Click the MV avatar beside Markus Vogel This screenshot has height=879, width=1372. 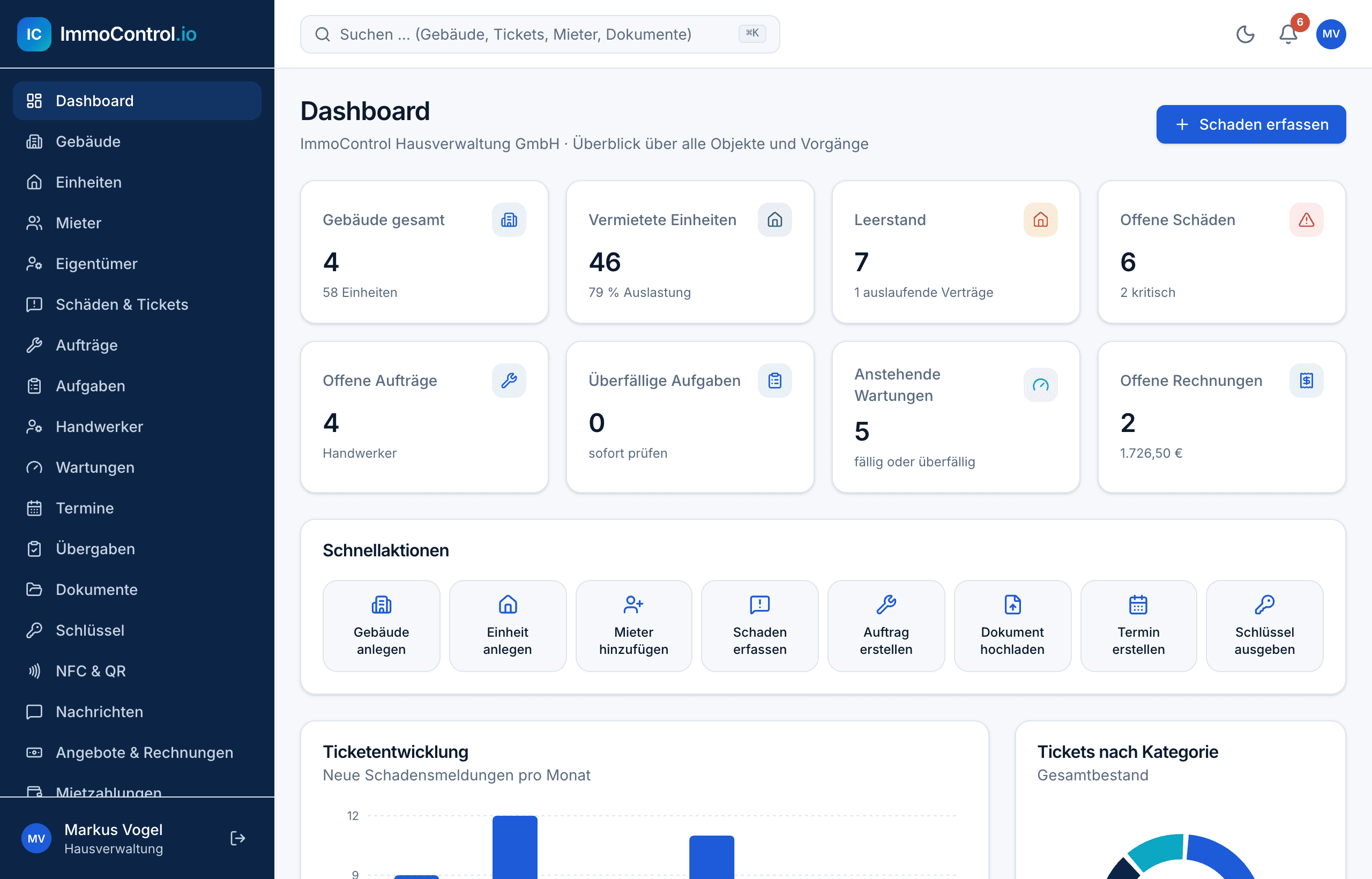point(36,838)
